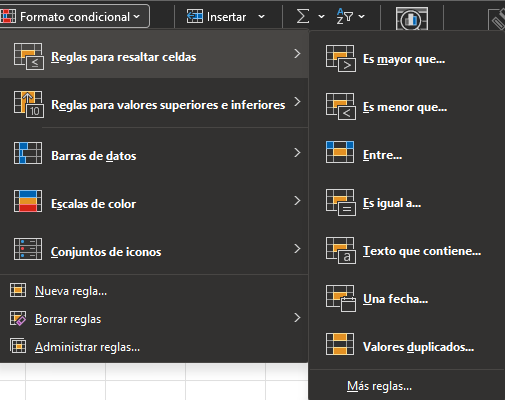Click the Barras de datos icon
Screen dimensions: 505x400
tap(28, 153)
